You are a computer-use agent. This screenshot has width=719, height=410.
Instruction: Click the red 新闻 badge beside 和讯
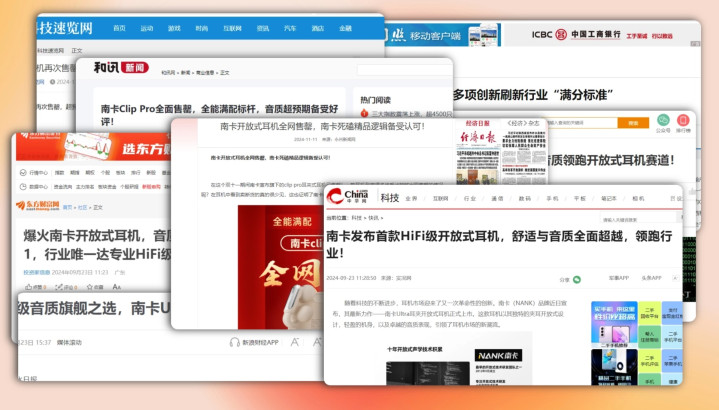[135, 68]
